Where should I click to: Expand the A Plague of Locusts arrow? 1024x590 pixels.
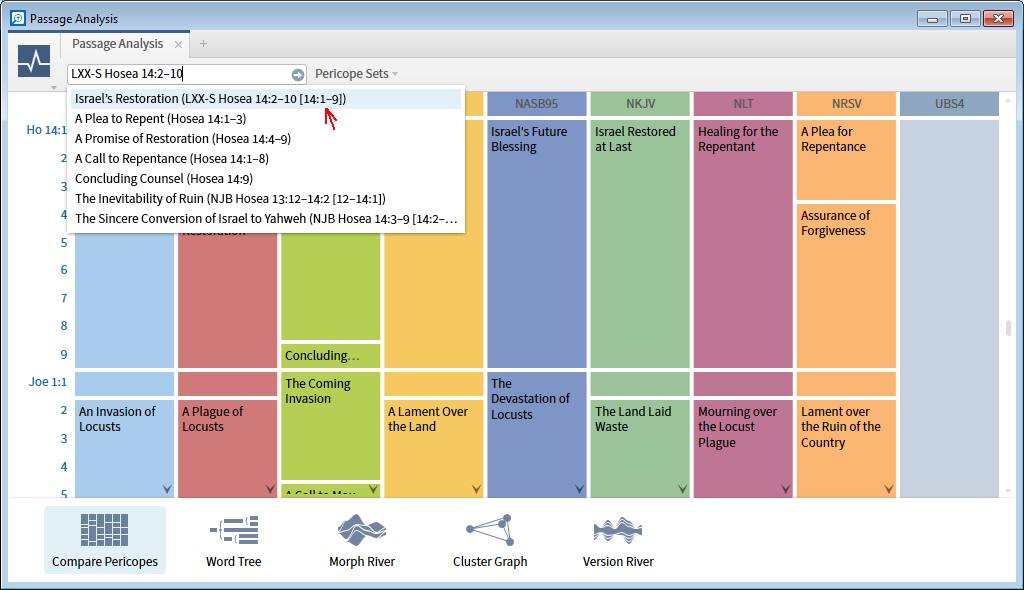[x=270, y=489]
